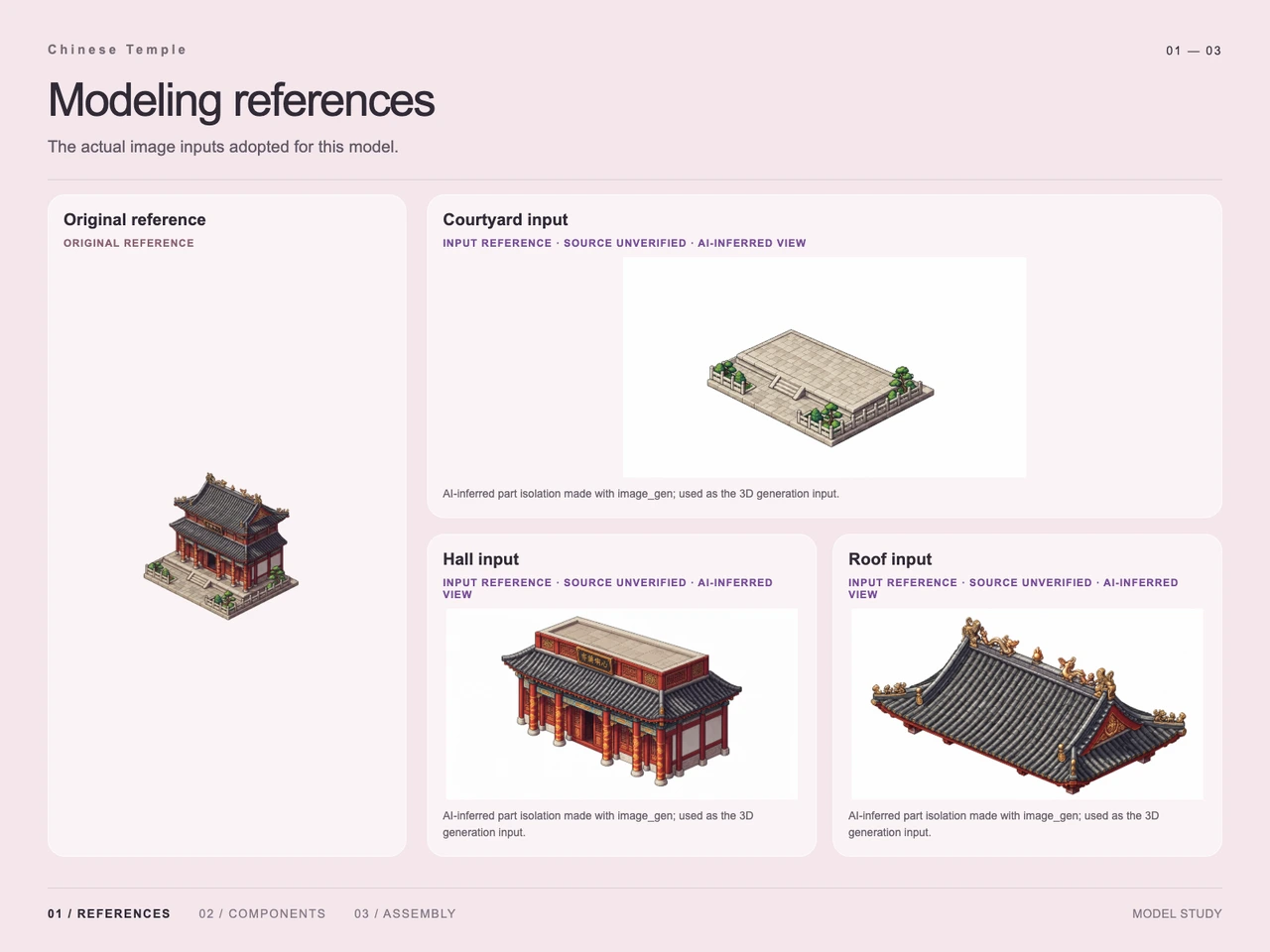Click the 'Modeling references' heading

241,100
